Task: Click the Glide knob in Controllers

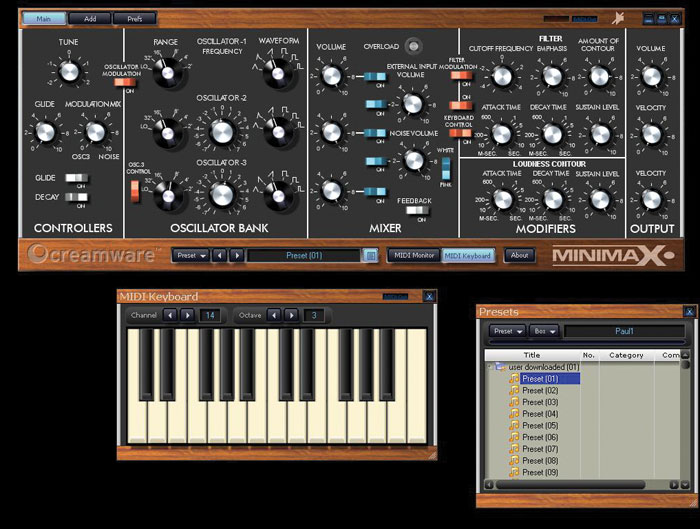Action: (45, 132)
